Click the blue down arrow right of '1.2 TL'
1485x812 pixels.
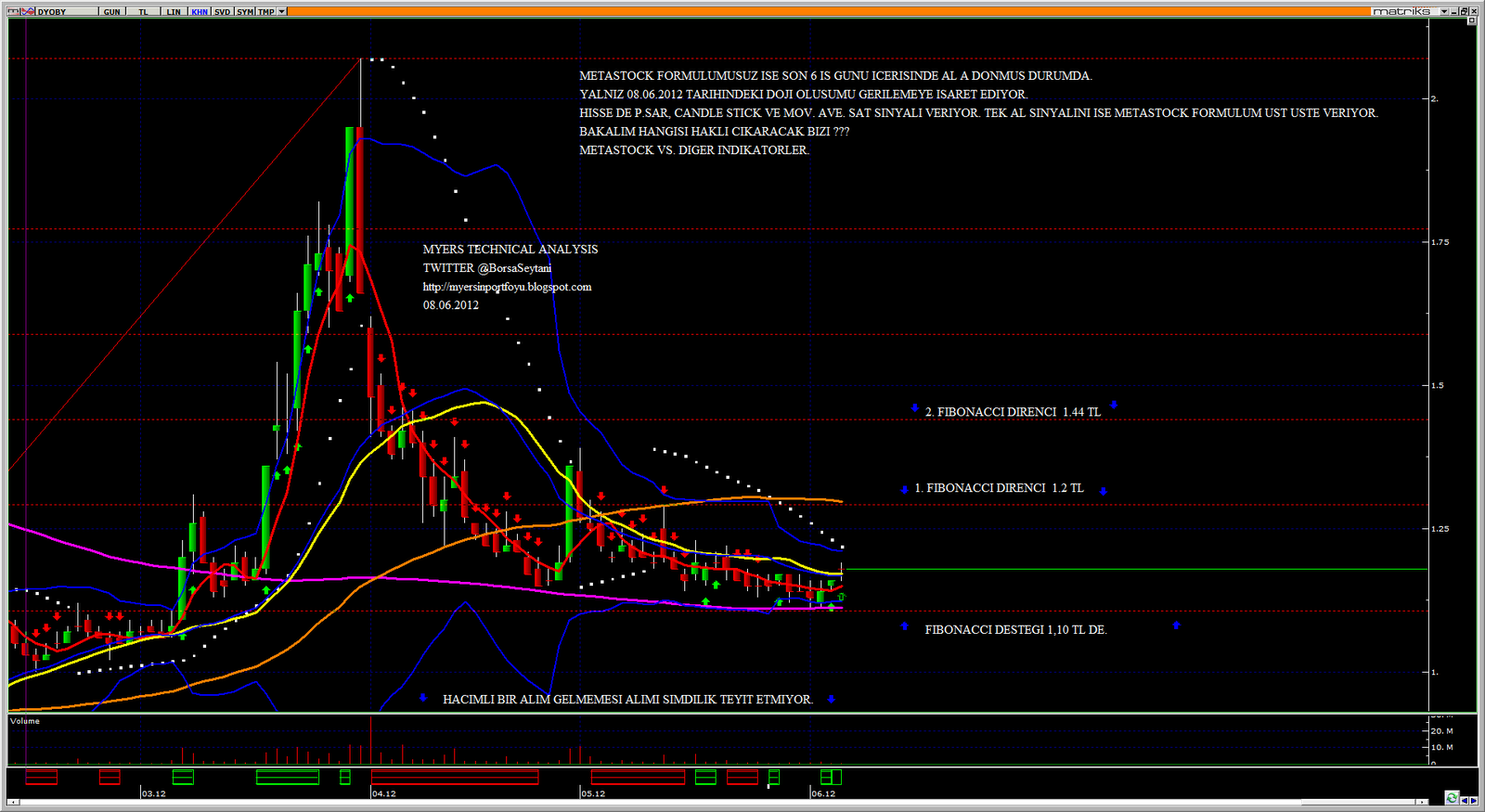(x=1104, y=491)
